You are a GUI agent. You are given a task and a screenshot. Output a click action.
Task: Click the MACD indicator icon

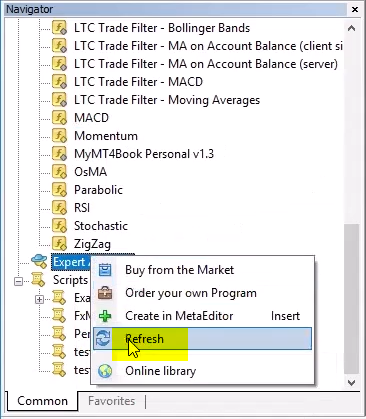click(x=60, y=118)
